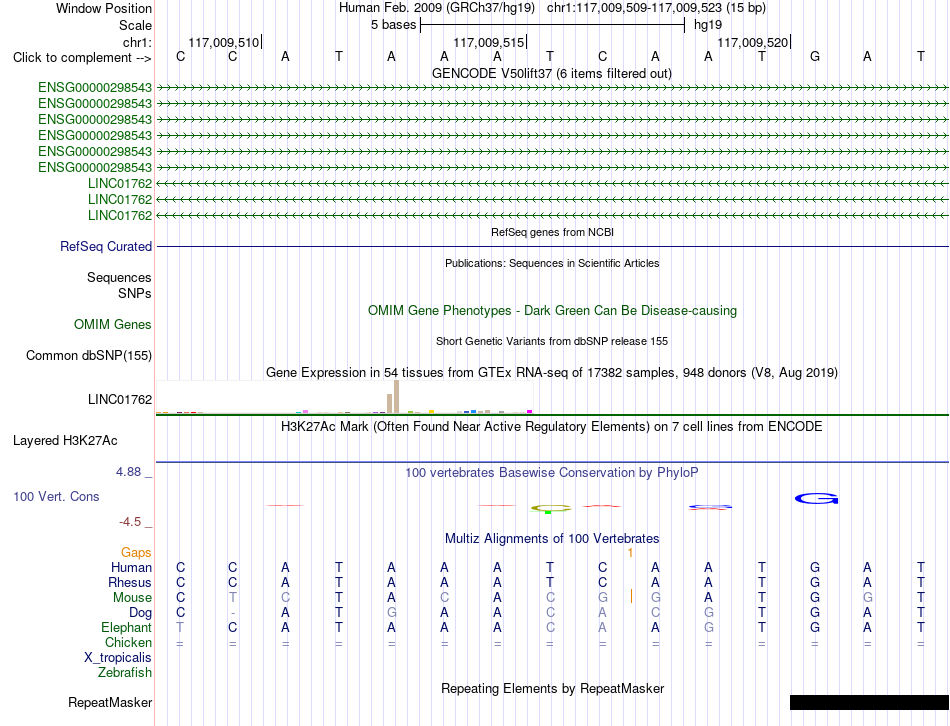Select the 'Zebrafish' species label

[125, 673]
